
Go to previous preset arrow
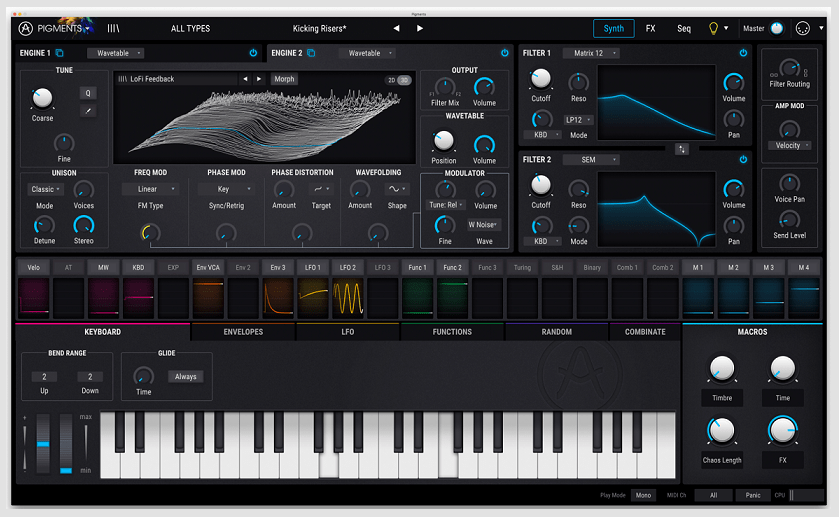[x=396, y=28]
